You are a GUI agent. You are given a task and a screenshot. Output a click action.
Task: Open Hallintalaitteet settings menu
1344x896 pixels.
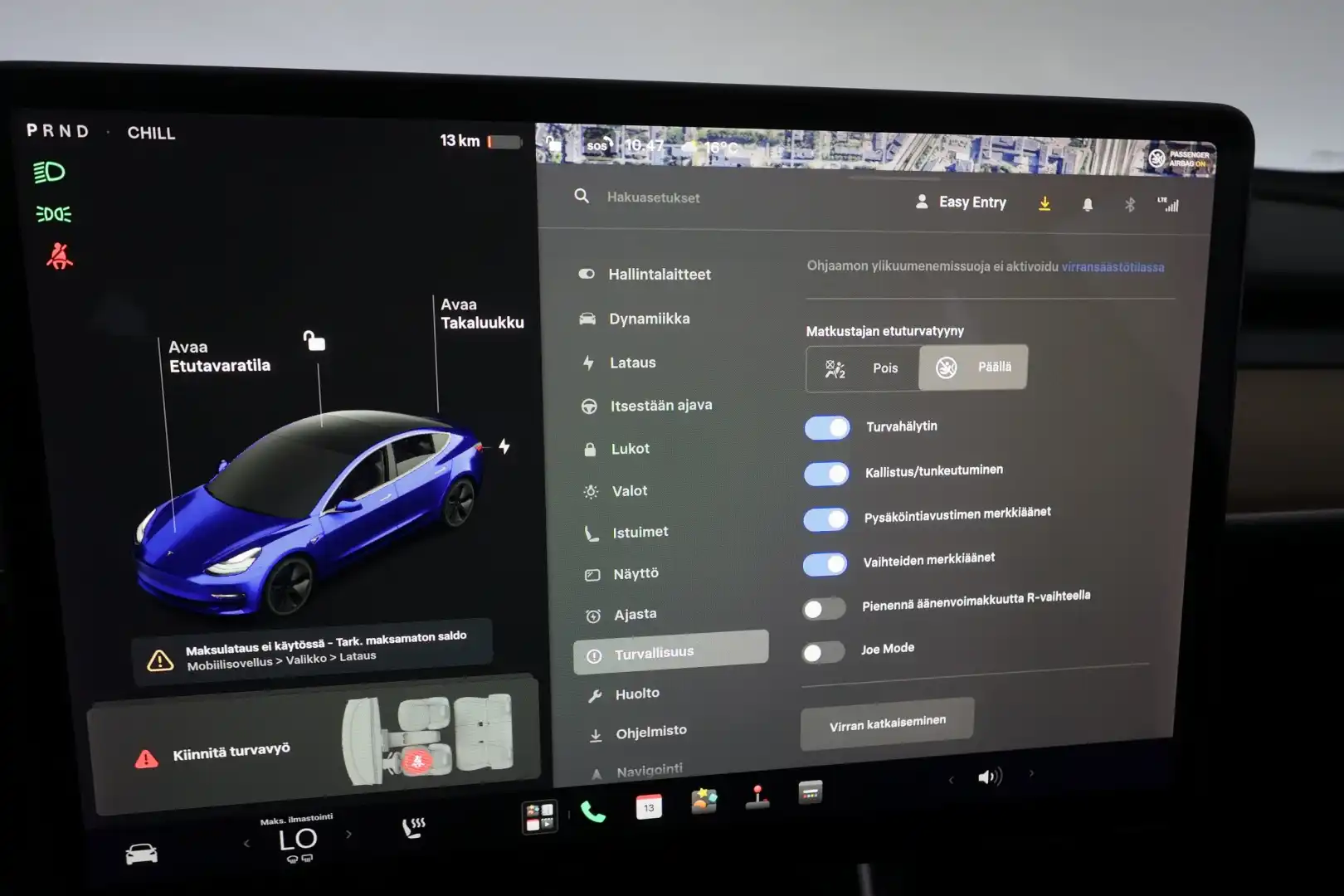pyautogui.click(x=645, y=275)
